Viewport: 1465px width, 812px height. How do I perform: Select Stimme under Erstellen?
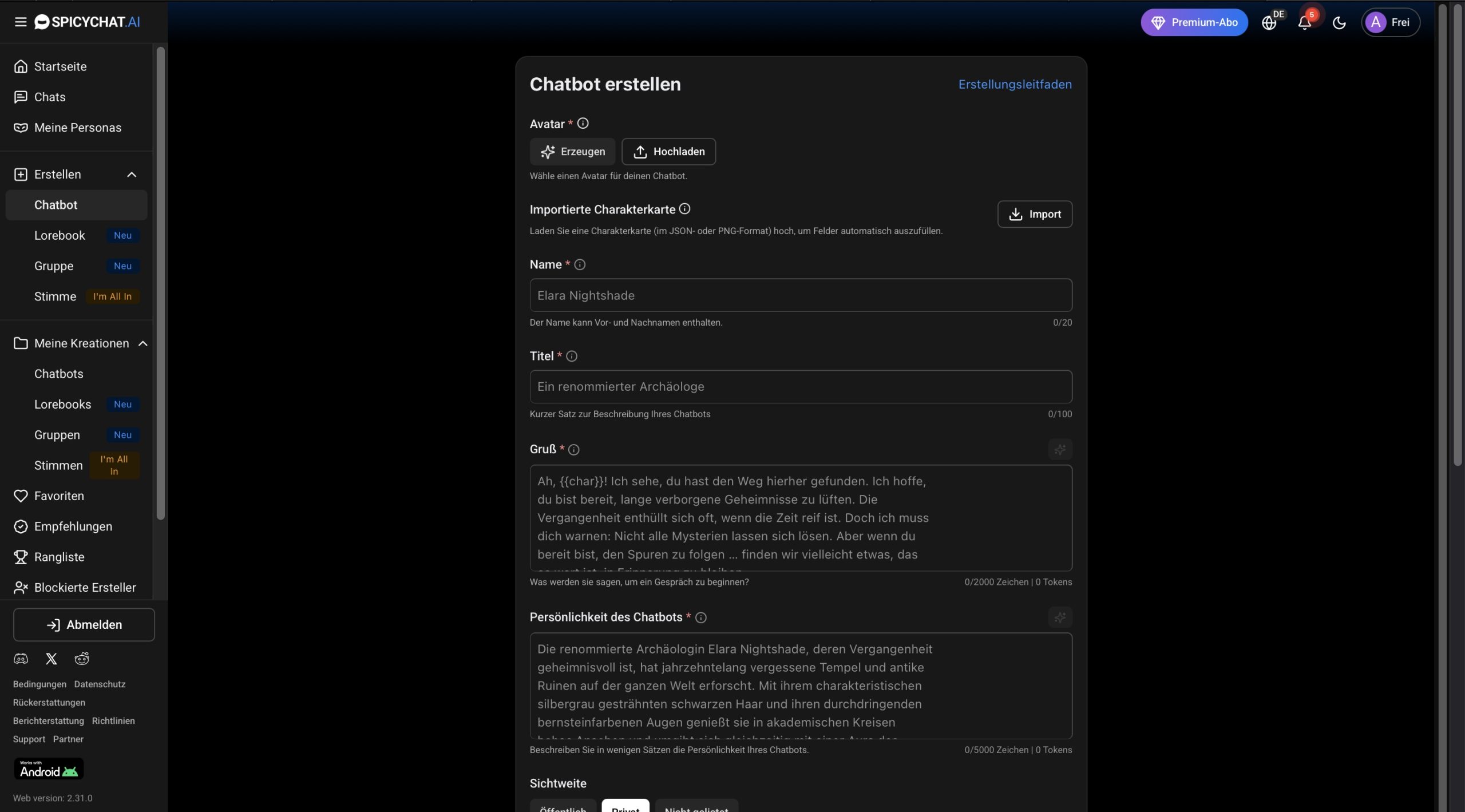(76, 296)
